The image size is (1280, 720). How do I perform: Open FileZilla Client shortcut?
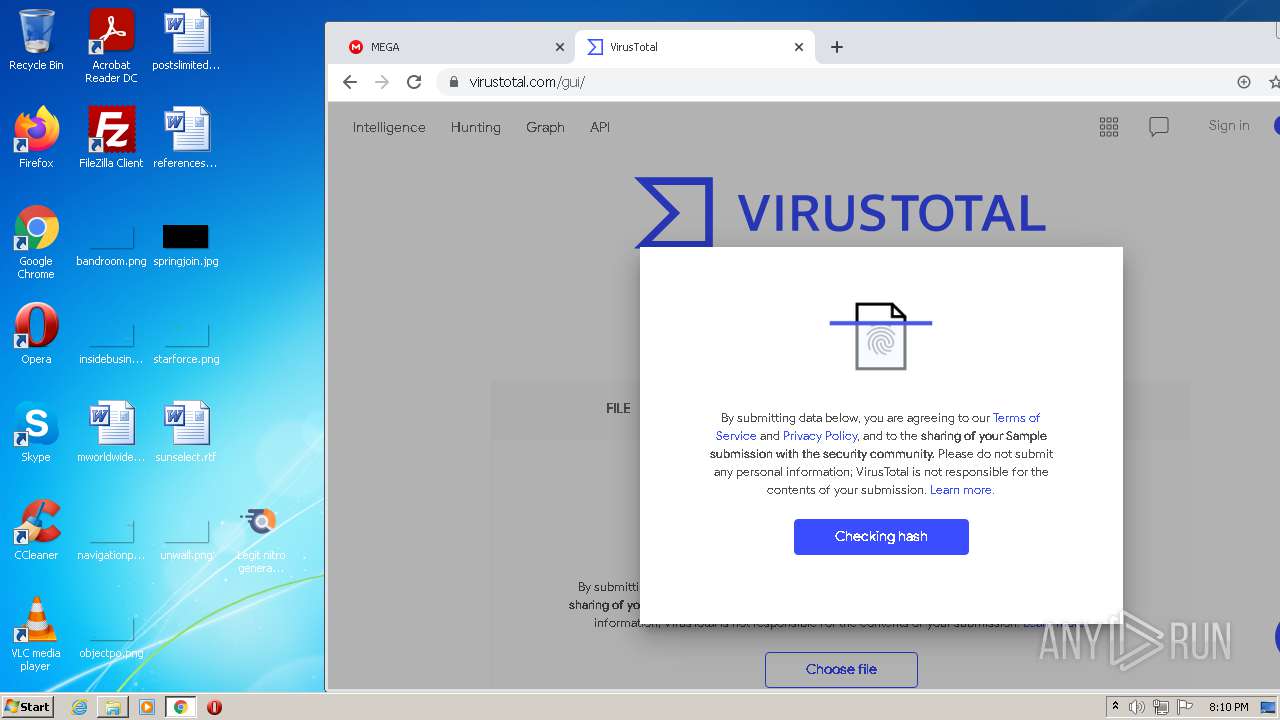pos(111,138)
